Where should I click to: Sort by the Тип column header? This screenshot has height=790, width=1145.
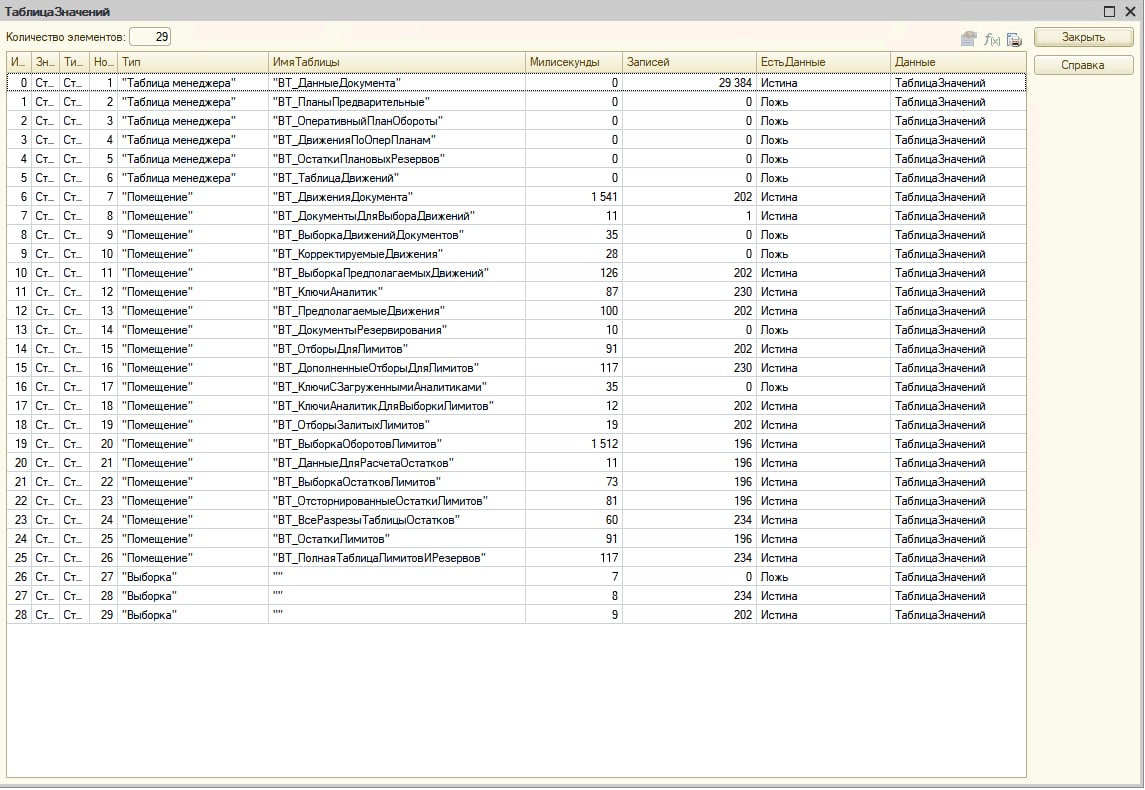193,62
